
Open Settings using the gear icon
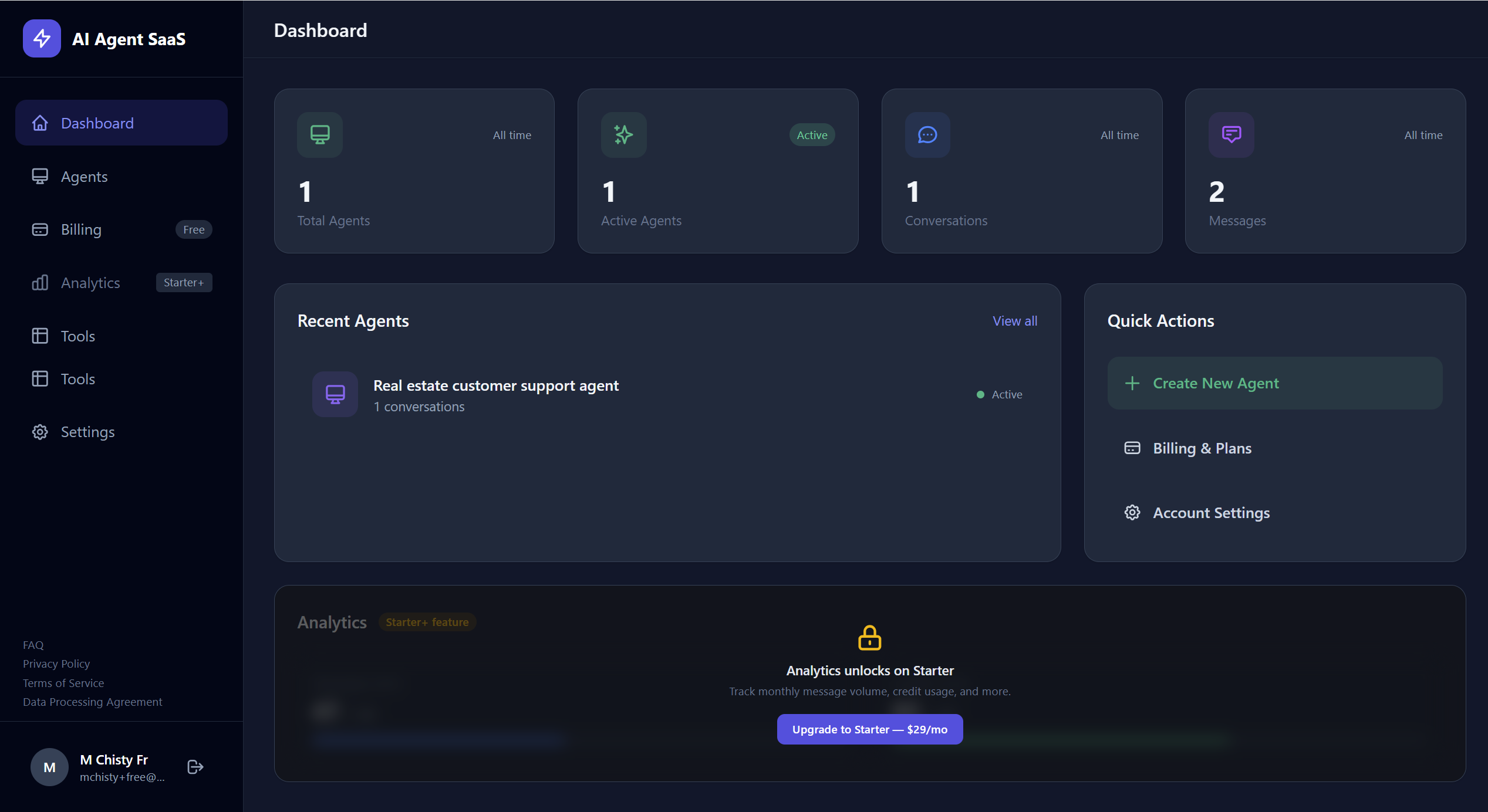click(40, 432)
